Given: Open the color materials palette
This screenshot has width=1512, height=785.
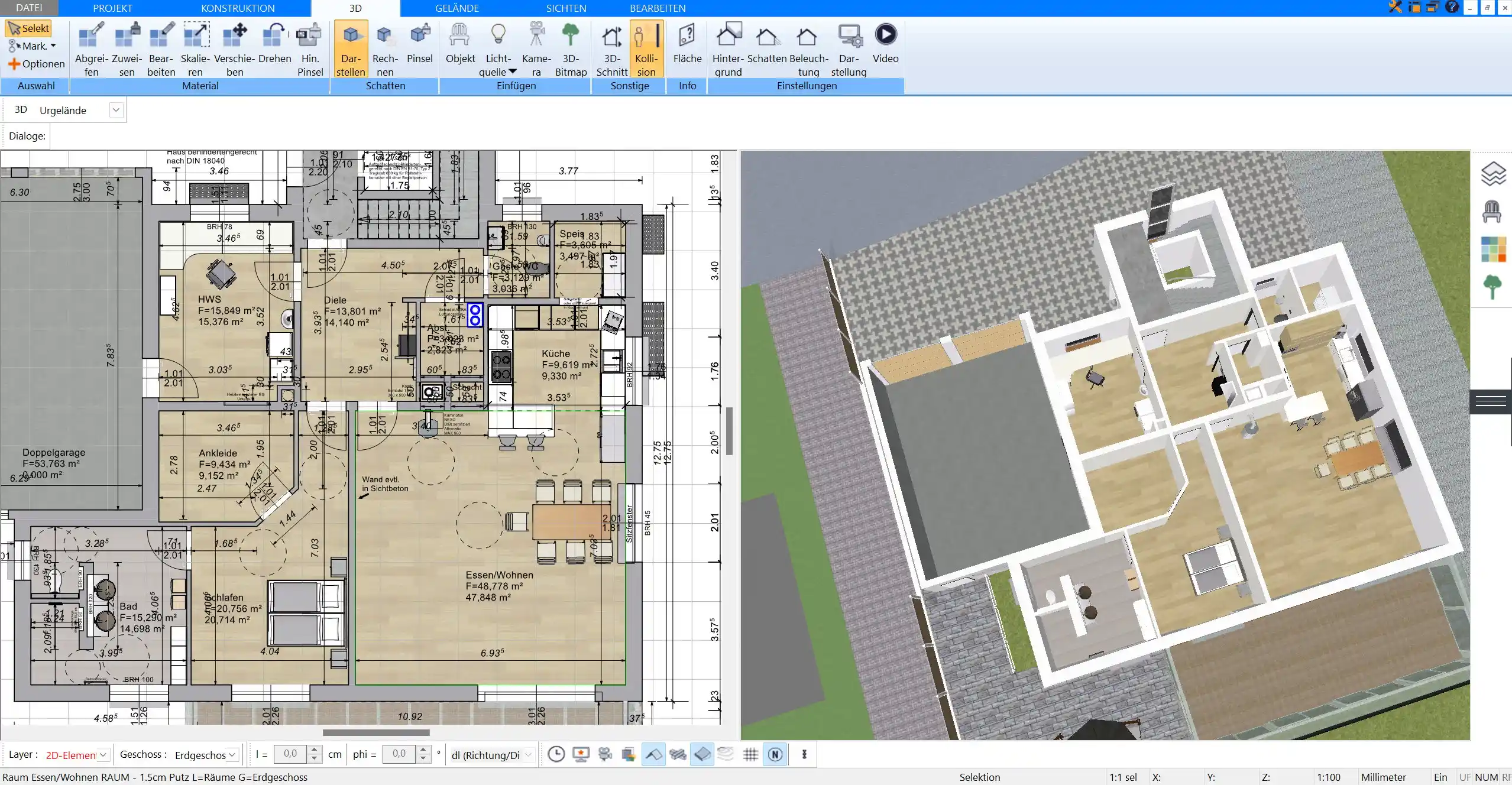Looking at the screenshot, I should tap(1493, 249).
